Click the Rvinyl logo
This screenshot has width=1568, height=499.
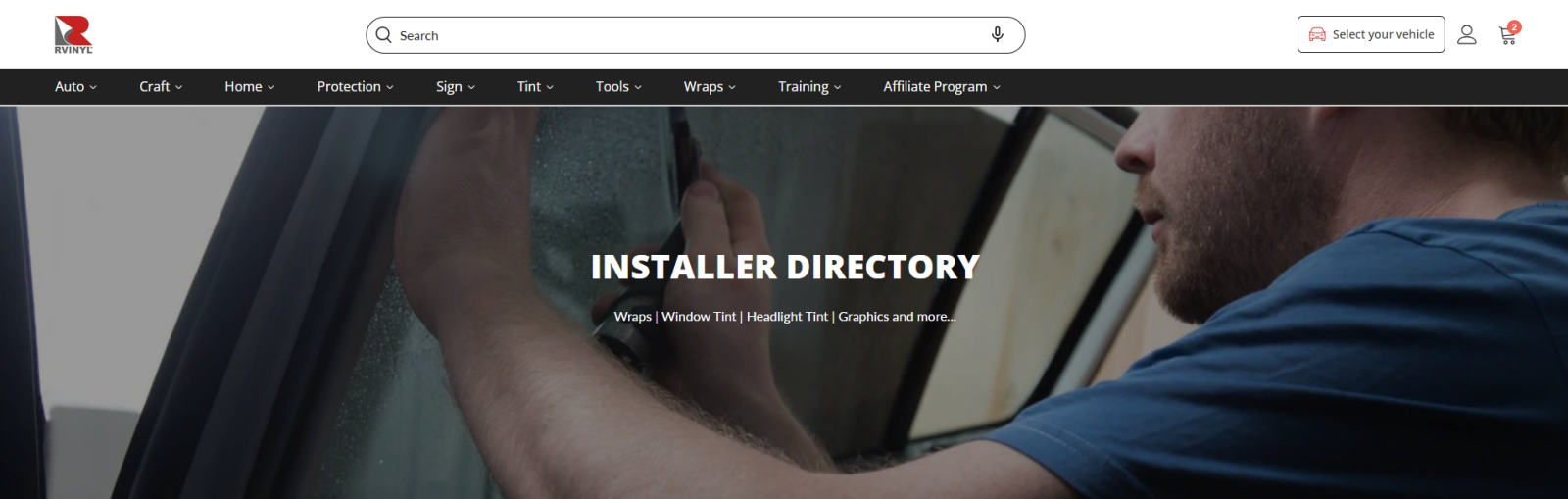tap(73, 34)
